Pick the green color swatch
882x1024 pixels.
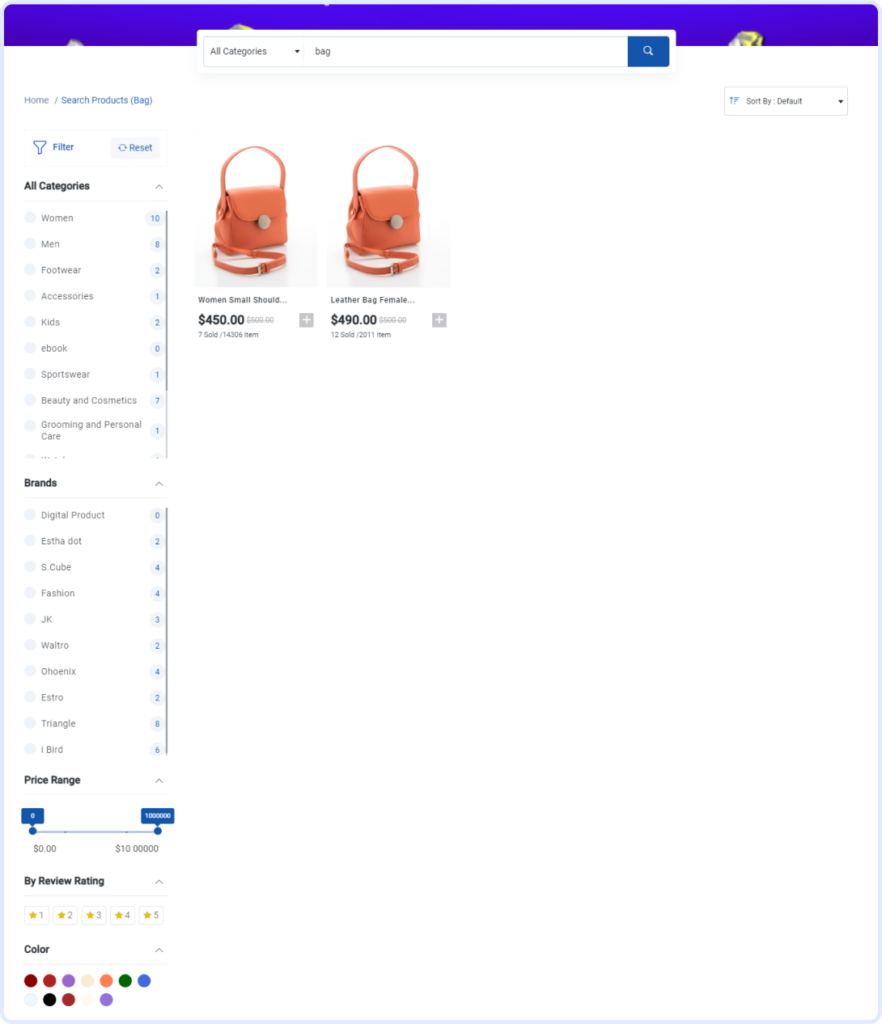coord(125,980)
